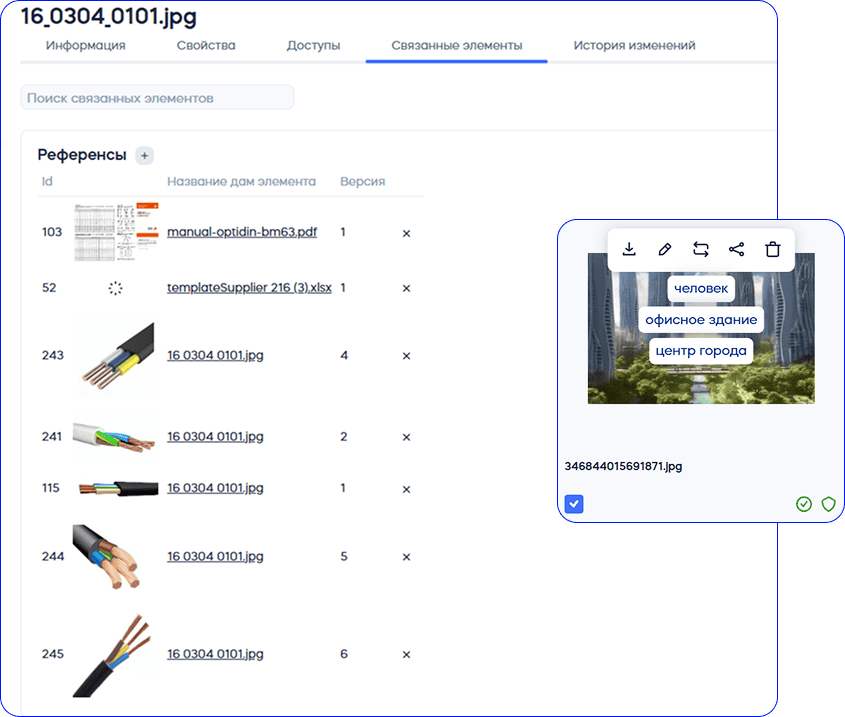This screenshot has height=717, width=845.
Task: Remove row 245 using its X icon
Action: [406, 655]
